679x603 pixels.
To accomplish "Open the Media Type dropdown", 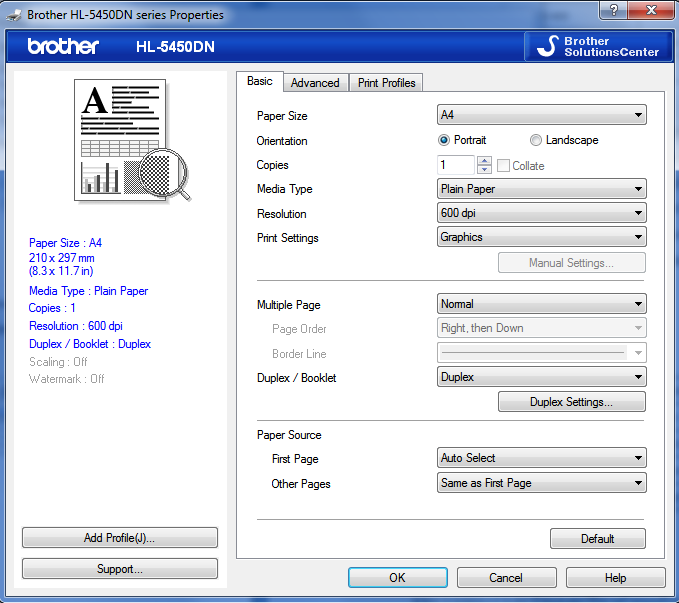I will tap(542, 189).
